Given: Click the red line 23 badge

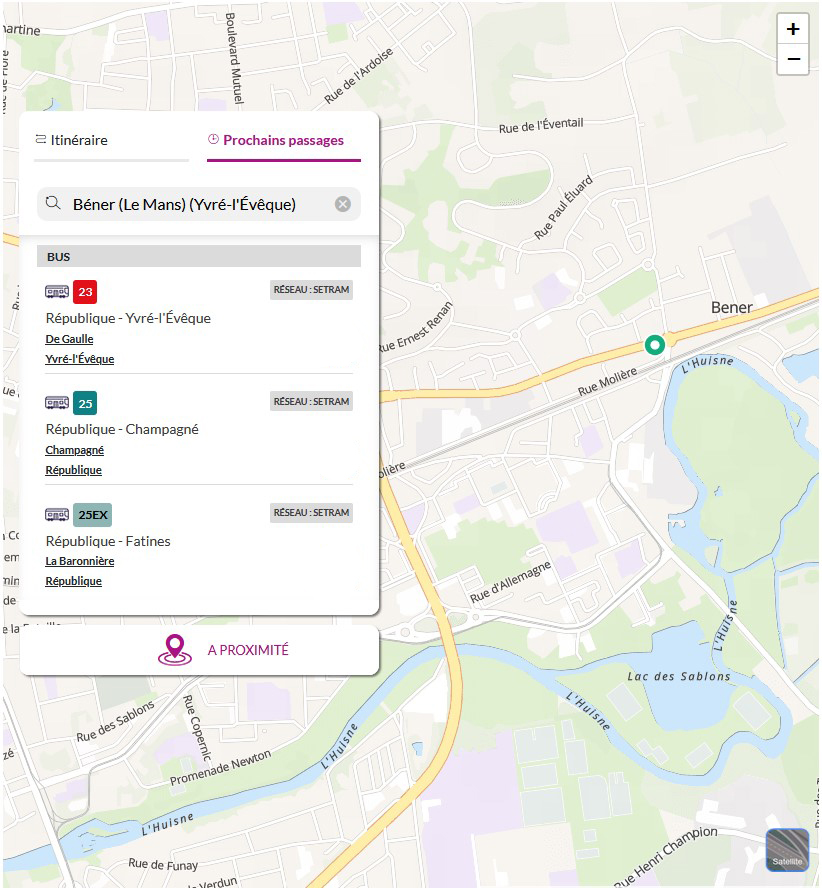Looking at the screenshot, I should [x=85, y=292].
